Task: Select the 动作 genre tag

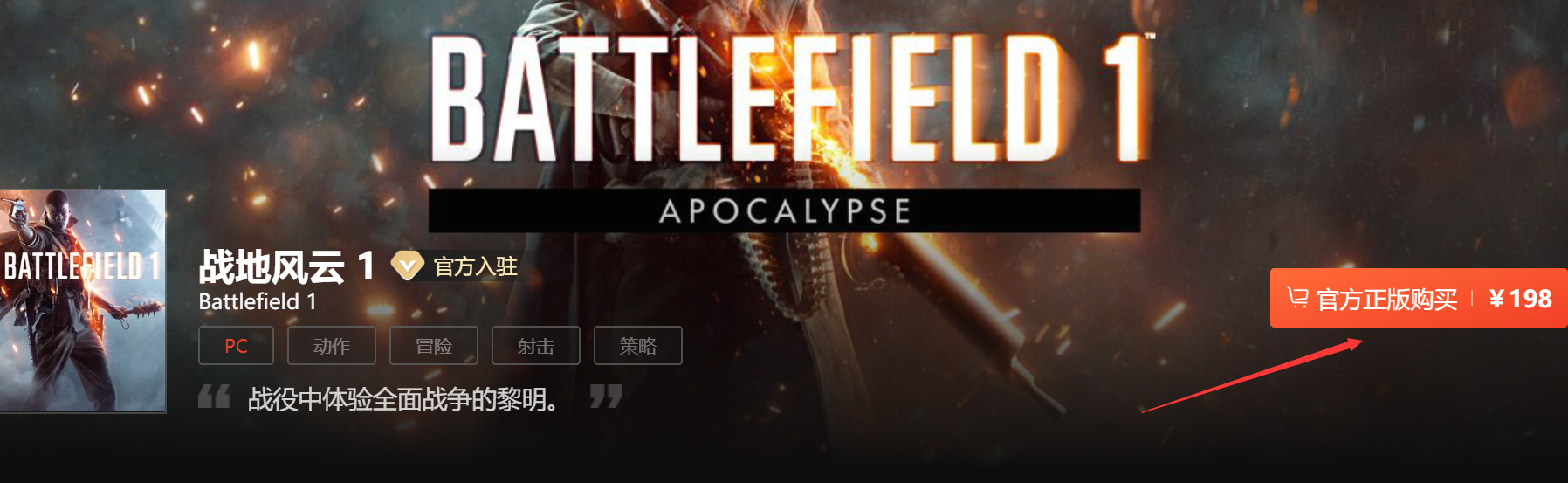Action: pyautogui.click(x=332, y=346)
